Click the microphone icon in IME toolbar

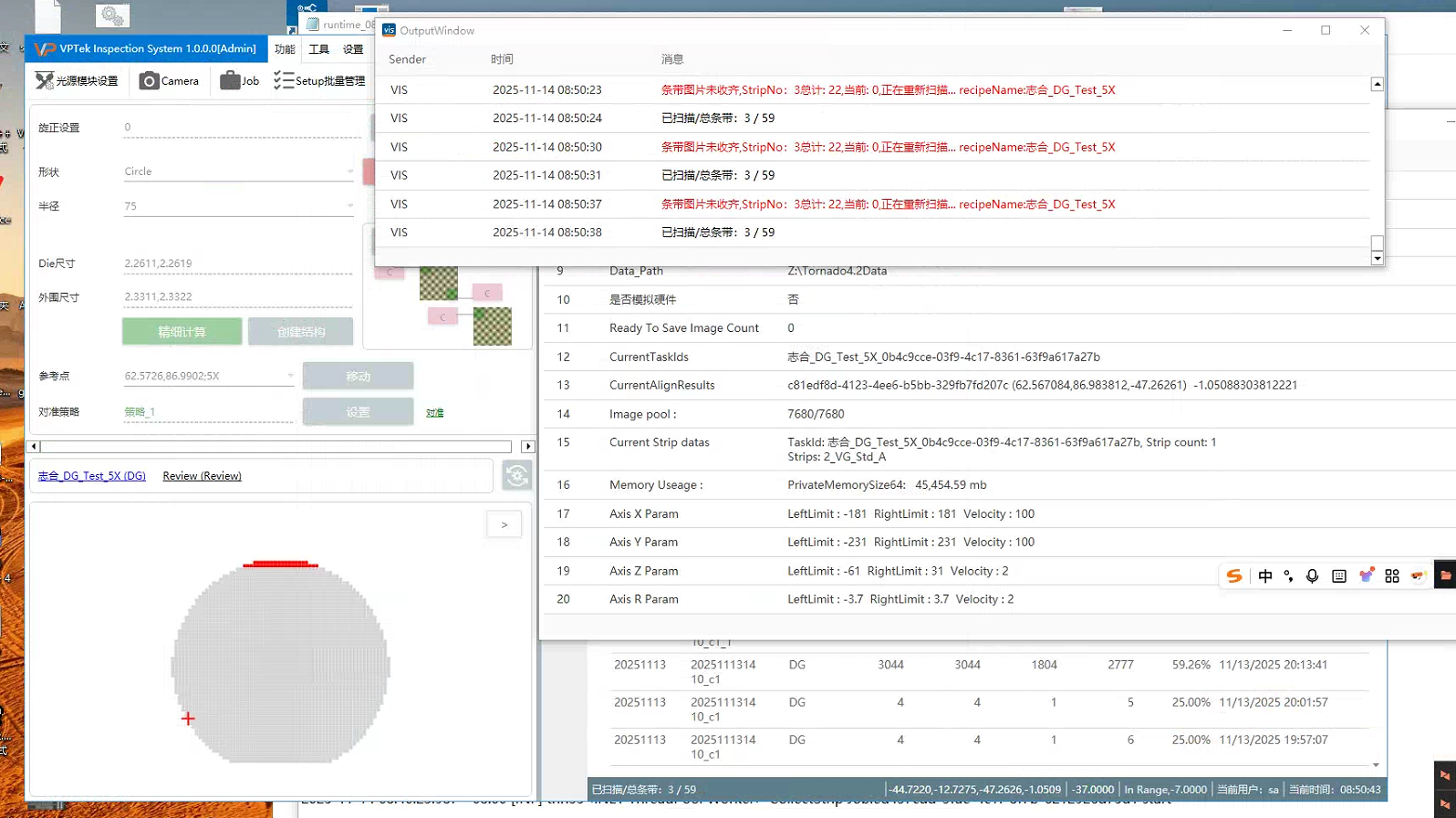point(1312,576)
